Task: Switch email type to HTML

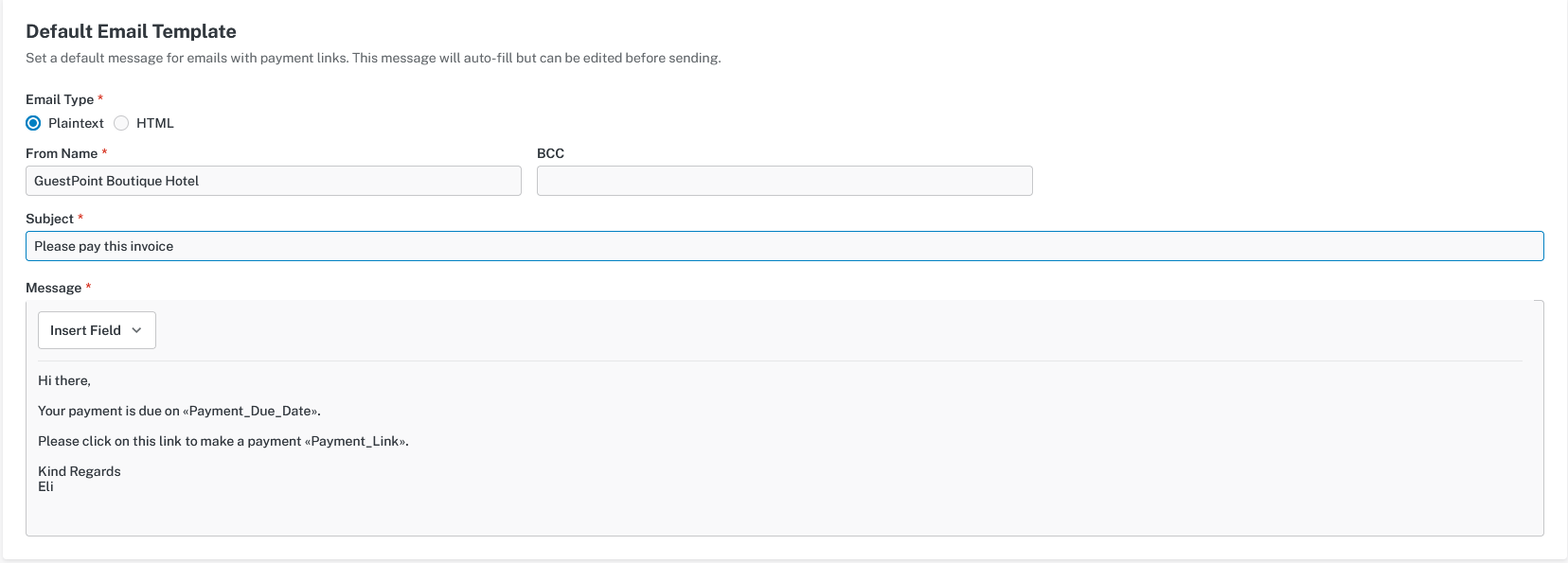Action: [121, 123]
